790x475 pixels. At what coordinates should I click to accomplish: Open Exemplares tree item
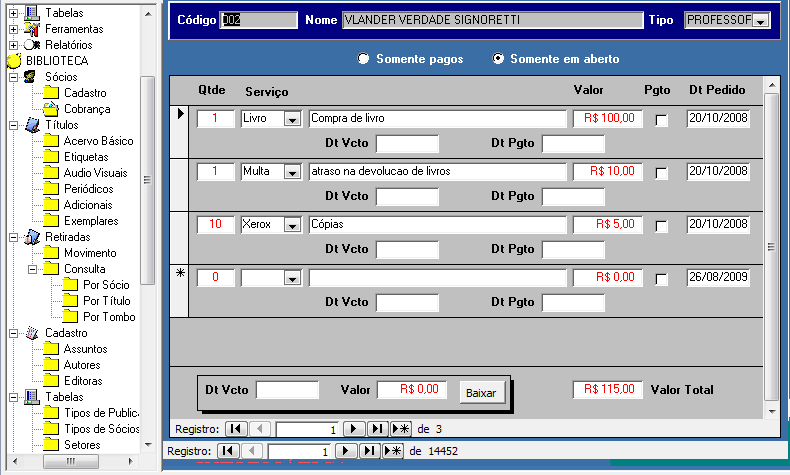pos(91,221)
